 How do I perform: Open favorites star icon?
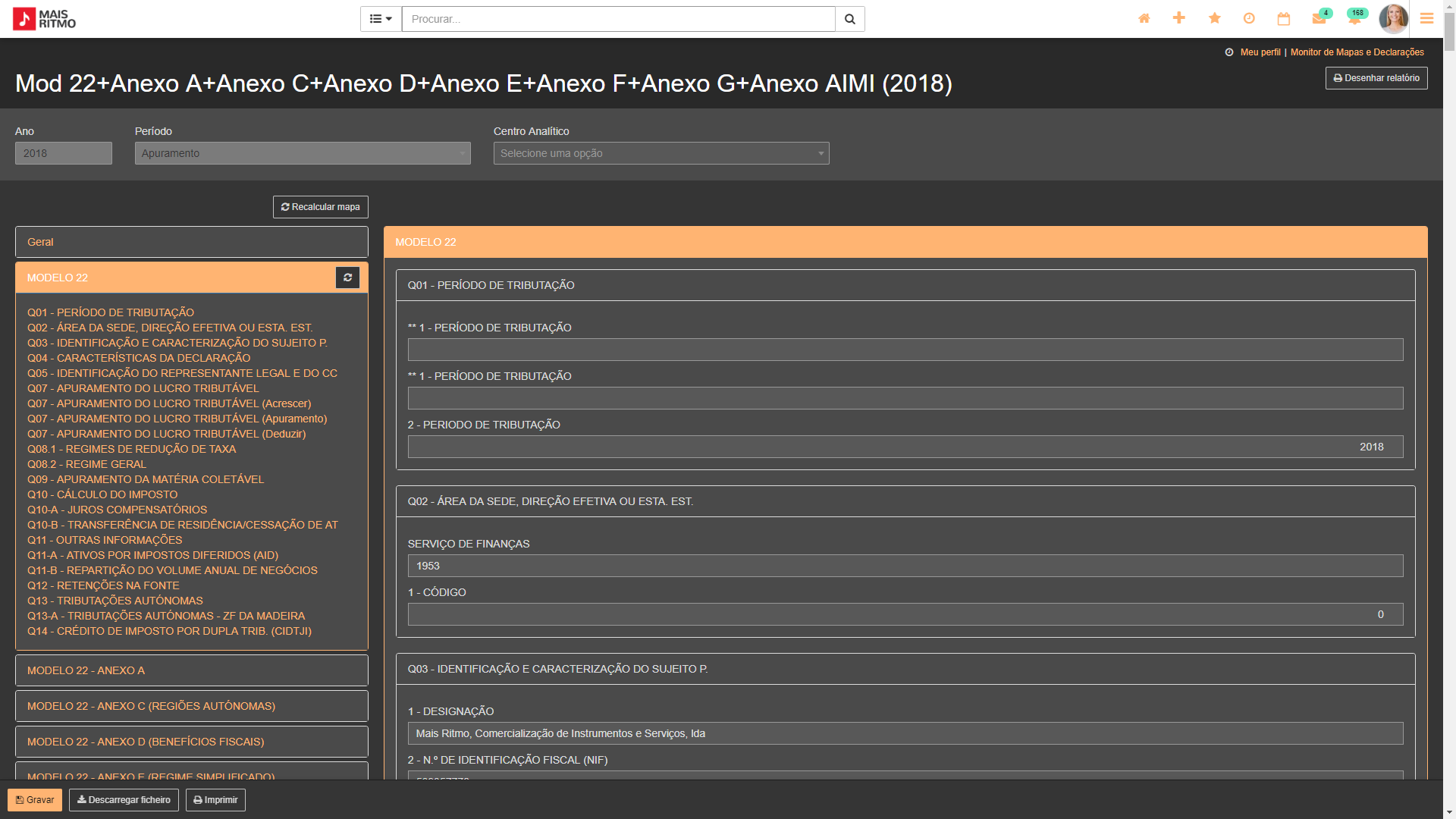coord(1215,18)
